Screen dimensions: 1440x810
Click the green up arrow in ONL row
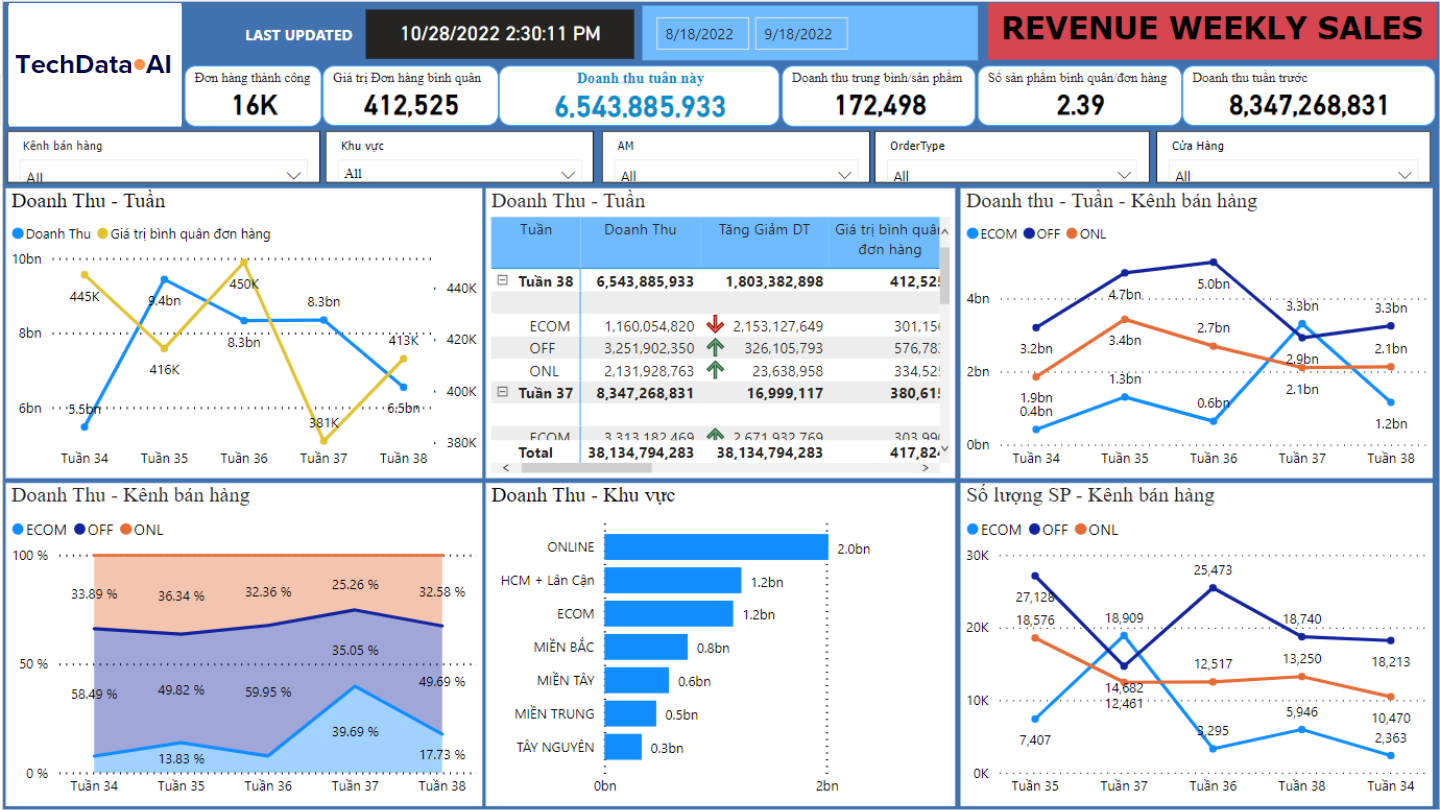(x=714, y=370)
